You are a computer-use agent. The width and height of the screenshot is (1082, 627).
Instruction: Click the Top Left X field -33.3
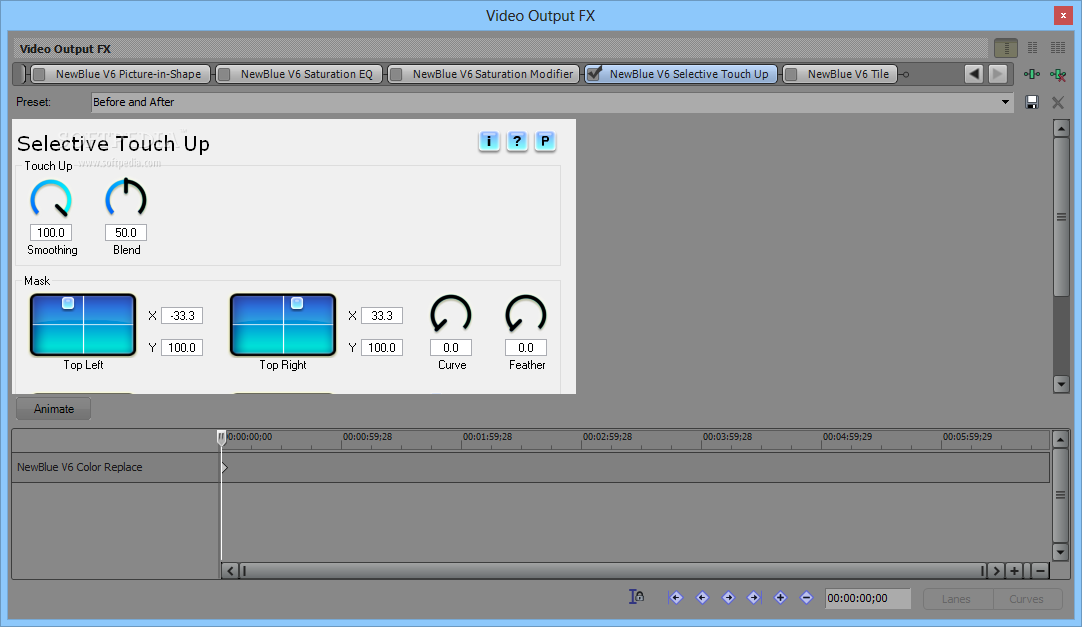(182, 315)
